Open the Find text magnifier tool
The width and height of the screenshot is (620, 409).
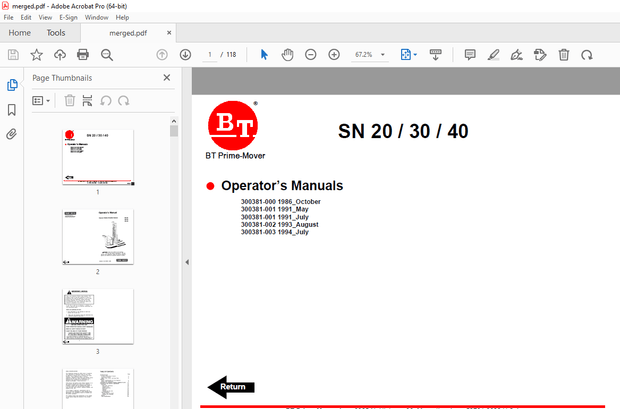tap(107, 55)
